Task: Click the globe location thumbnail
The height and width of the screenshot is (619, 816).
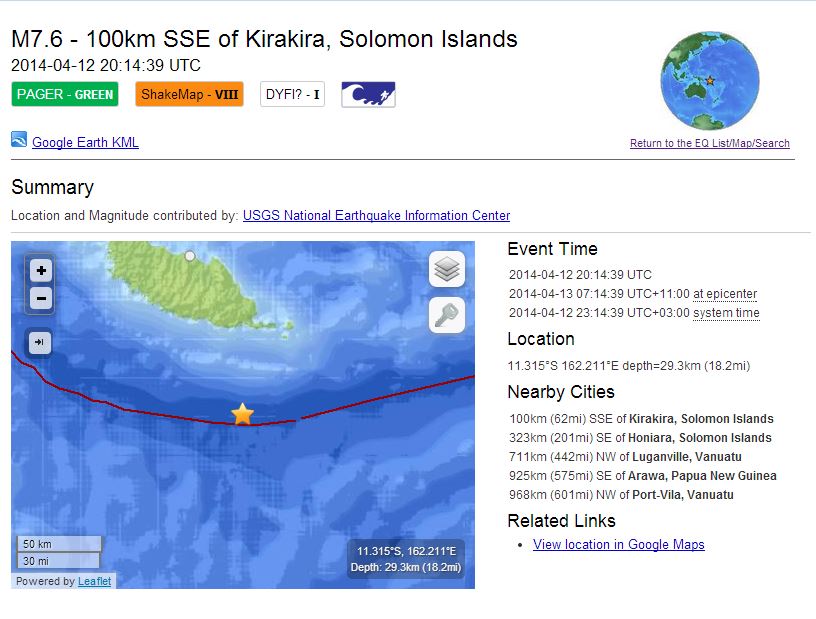Action: 709,81
